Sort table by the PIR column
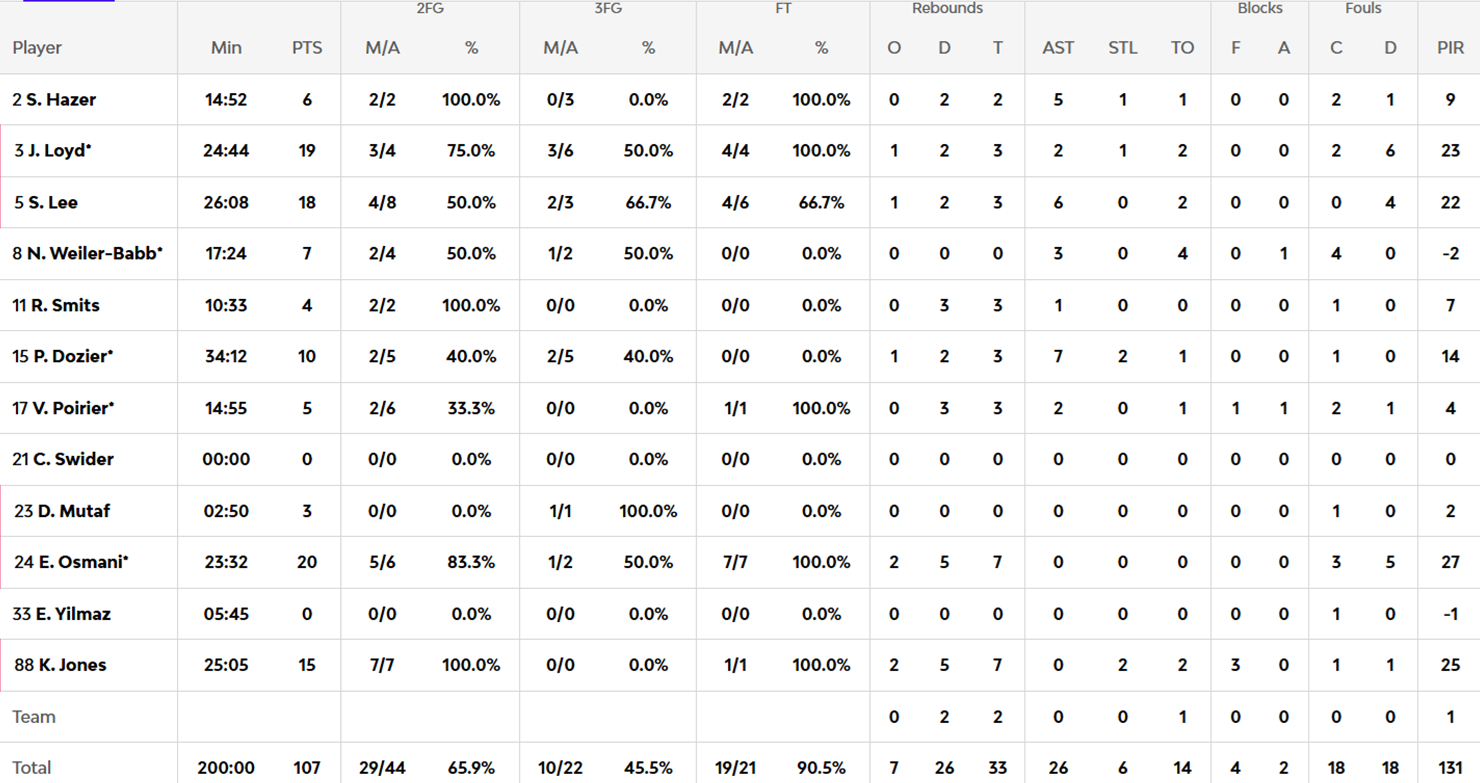This screenshot has height=783, width=1480. click(x=1450, y=48)
